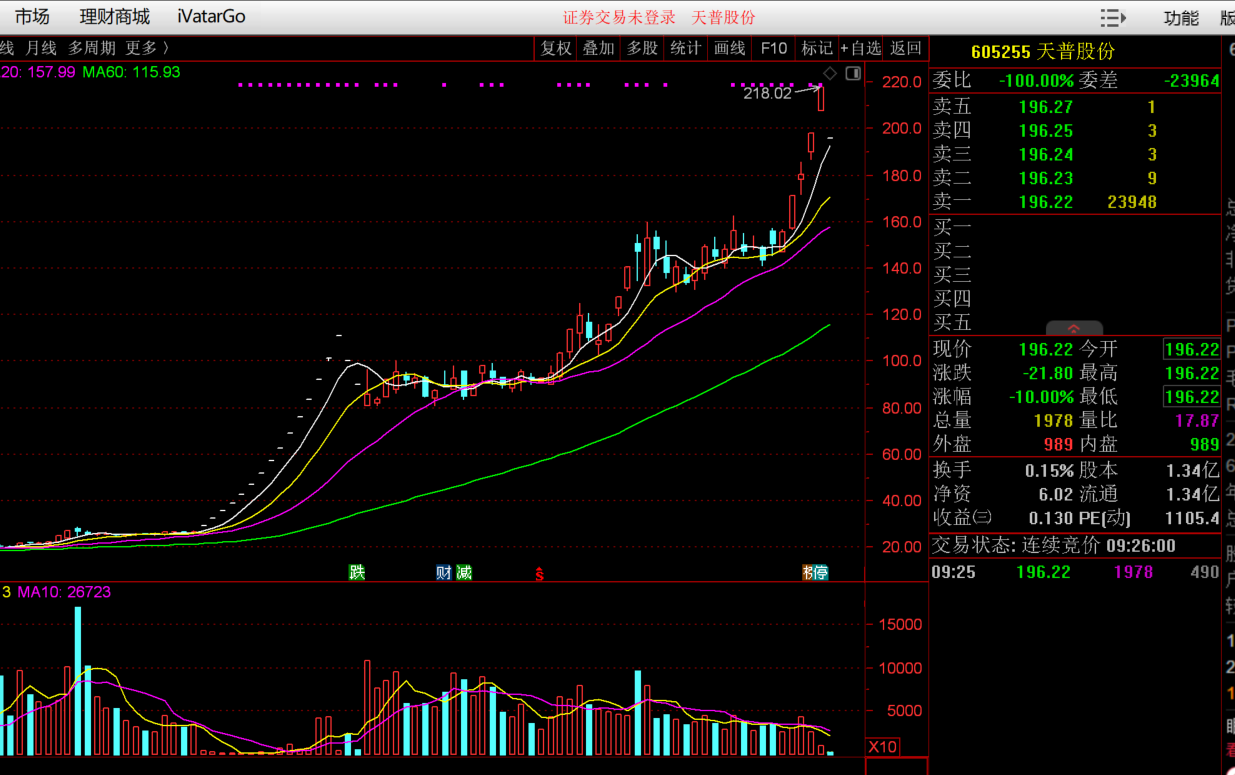Click the X10 volume scale box

(x=882, y=747)
